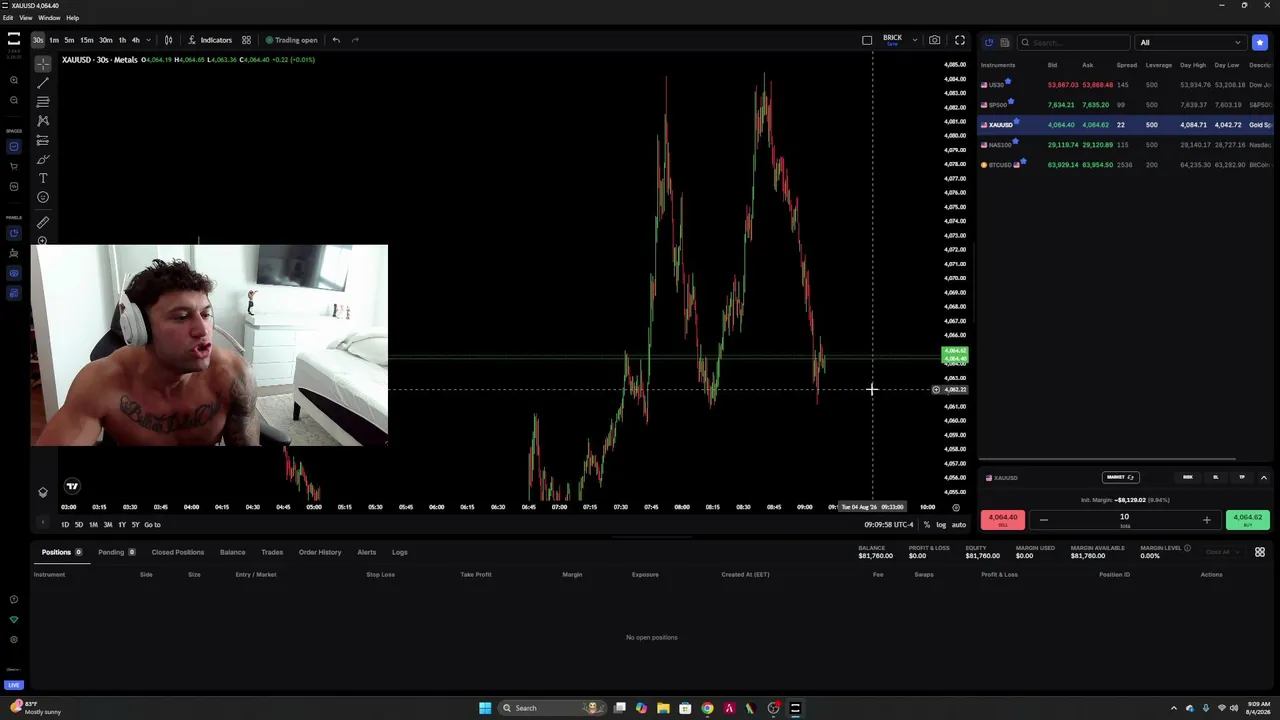Click the instruments Search field
The height and width of the screenshot is (720, 1280).
click(1074, 42)
